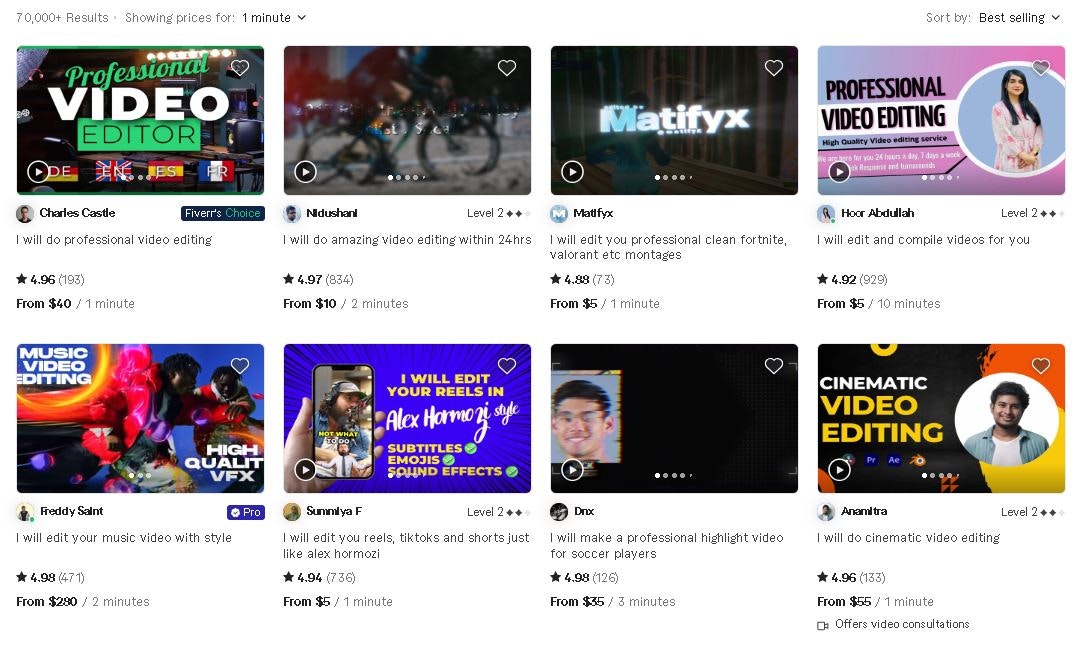Favorite Freddy Saint music video gig
The height and width of the screenshot is (655, 1082).
pos(239,365)
